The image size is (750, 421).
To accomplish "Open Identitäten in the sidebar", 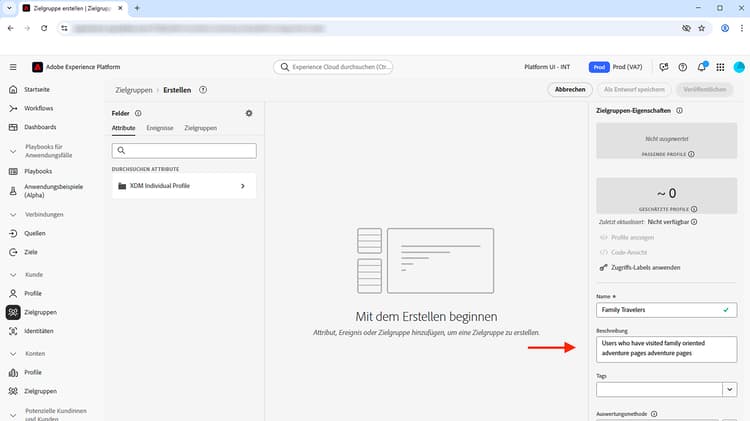I will point(38,331).
